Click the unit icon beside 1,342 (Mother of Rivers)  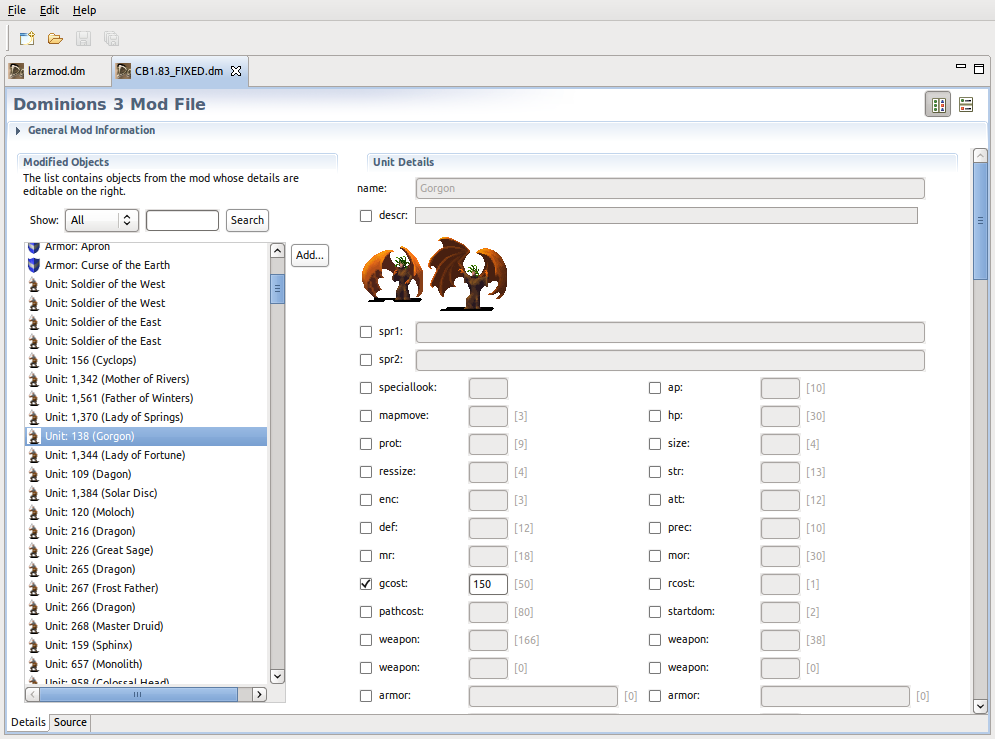(34, 379)
